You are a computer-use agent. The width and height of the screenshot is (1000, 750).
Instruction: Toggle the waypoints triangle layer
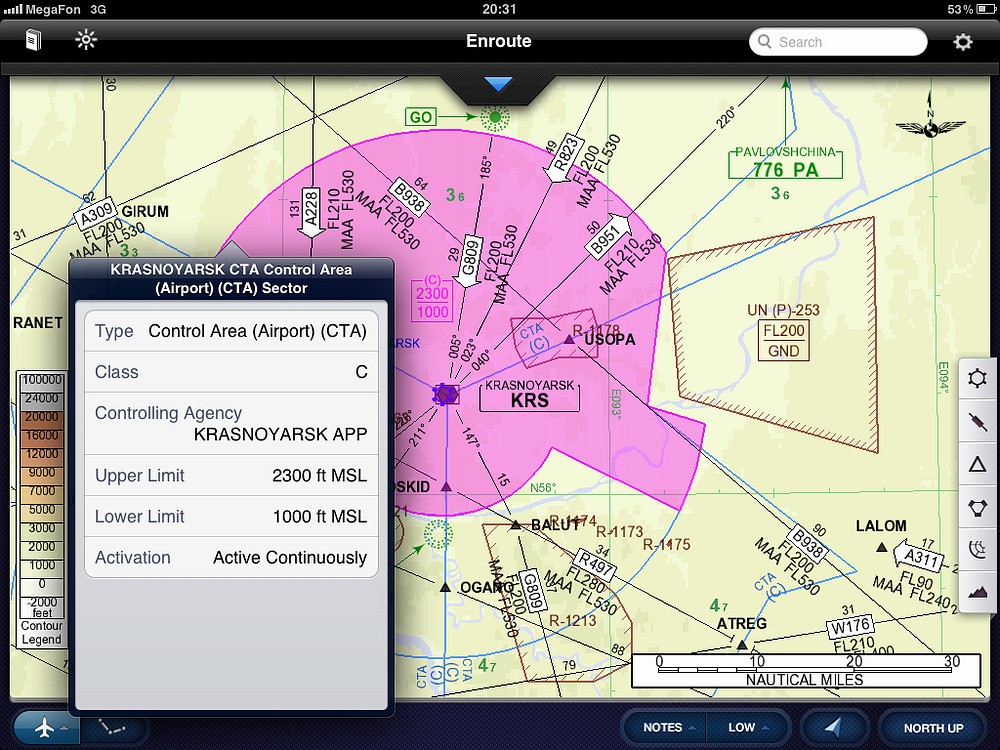coord(977,464)
